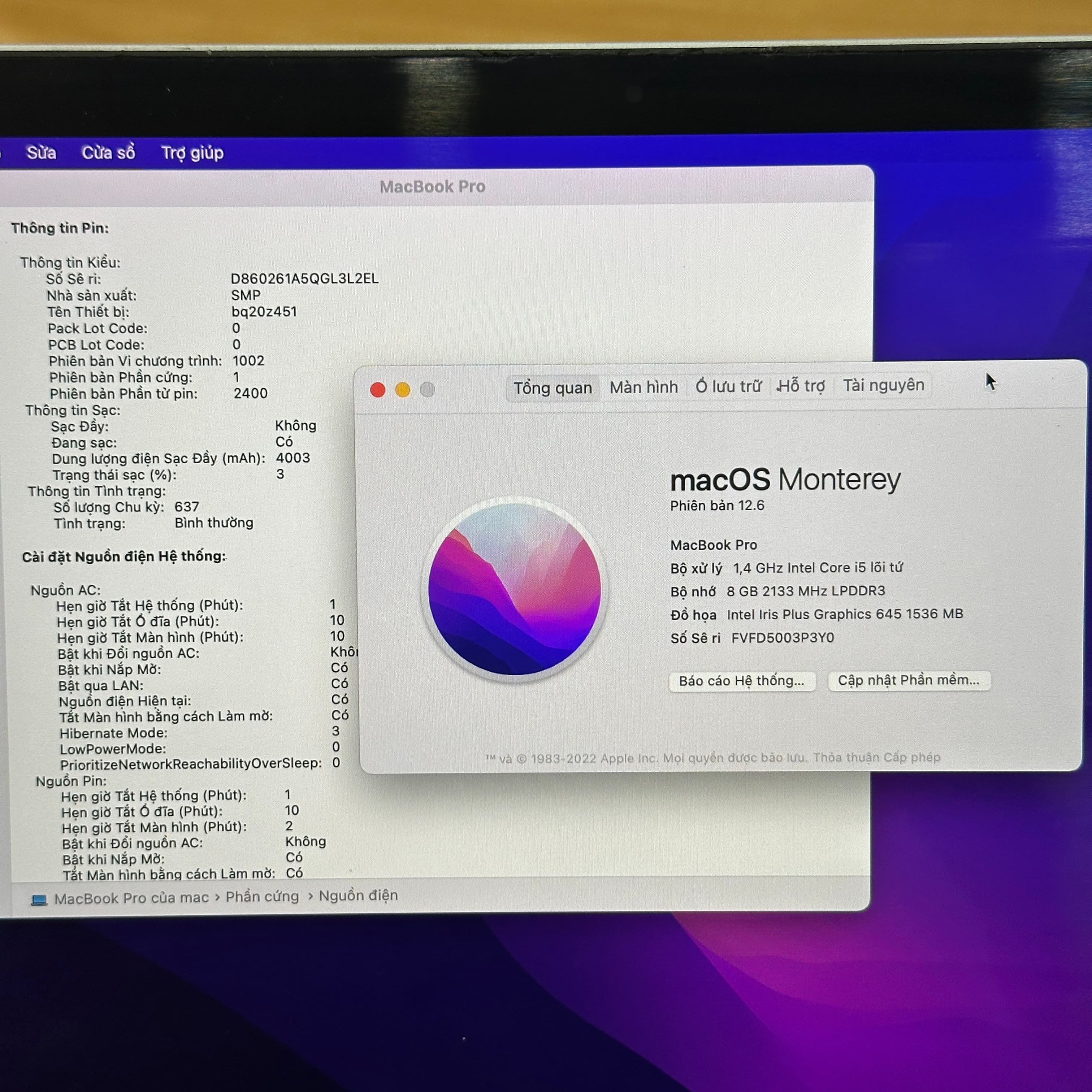Switch to the Màn hình tab
1092x1092 pixels.
point(644,387)
